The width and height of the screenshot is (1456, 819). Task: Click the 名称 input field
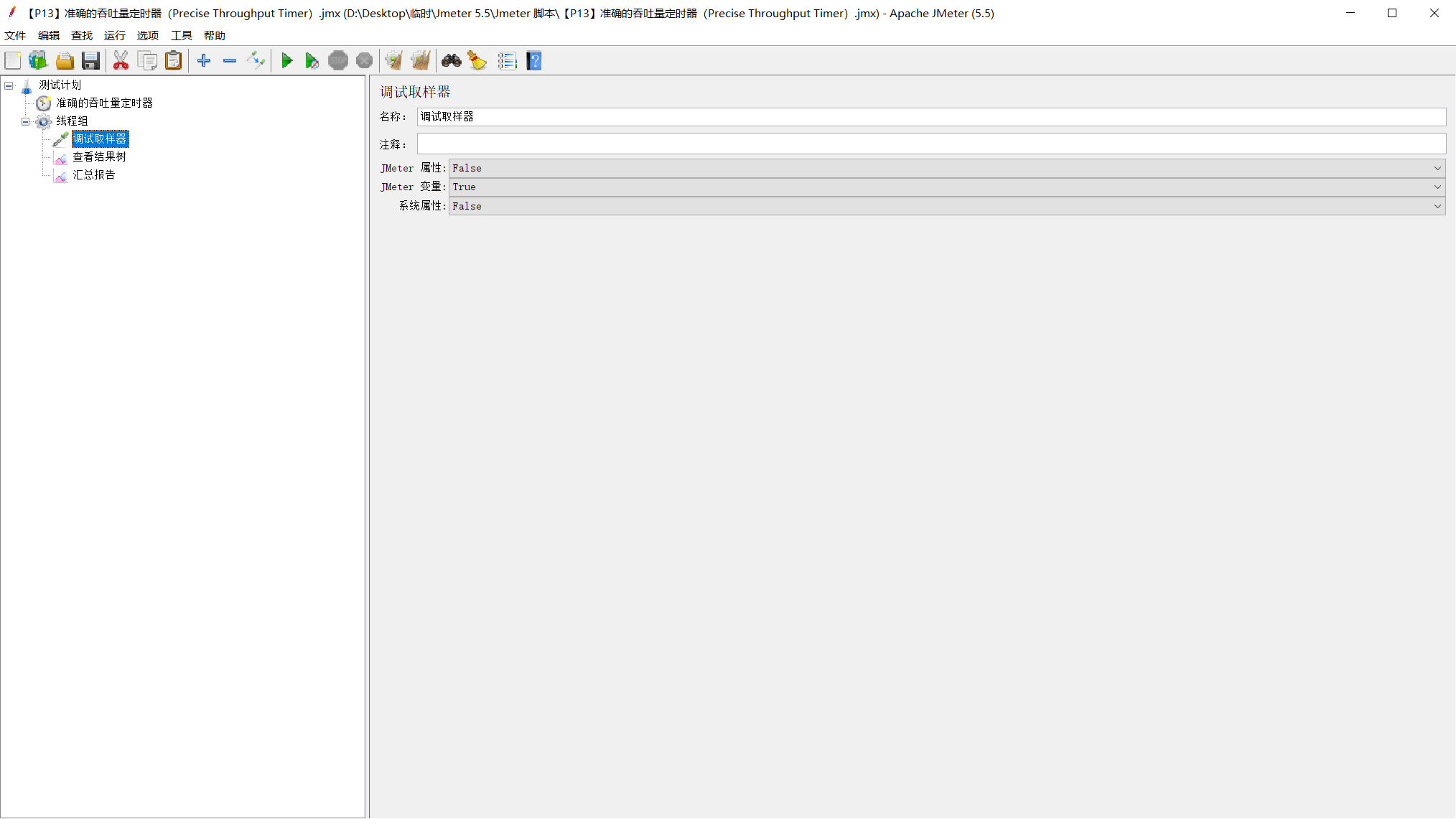[931, 116]
